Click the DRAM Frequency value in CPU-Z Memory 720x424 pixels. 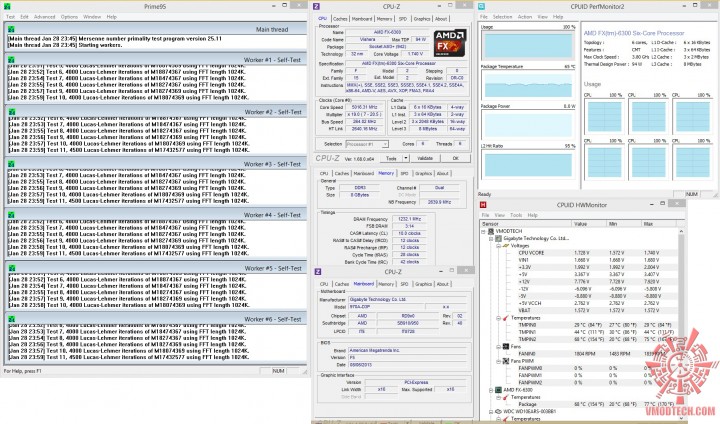tap(409, 219)
